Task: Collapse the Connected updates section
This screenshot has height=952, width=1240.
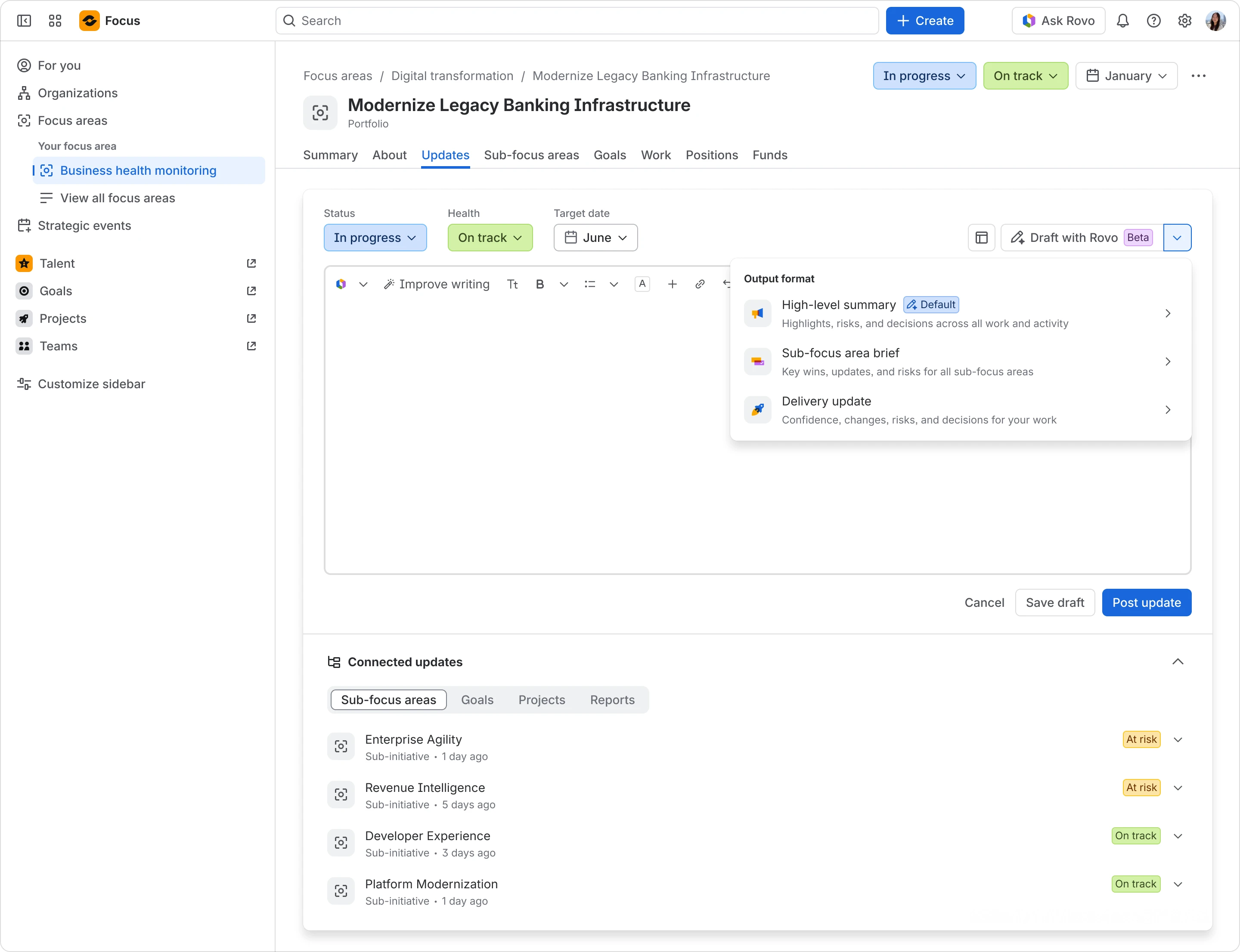Action: coord(1178,662)
